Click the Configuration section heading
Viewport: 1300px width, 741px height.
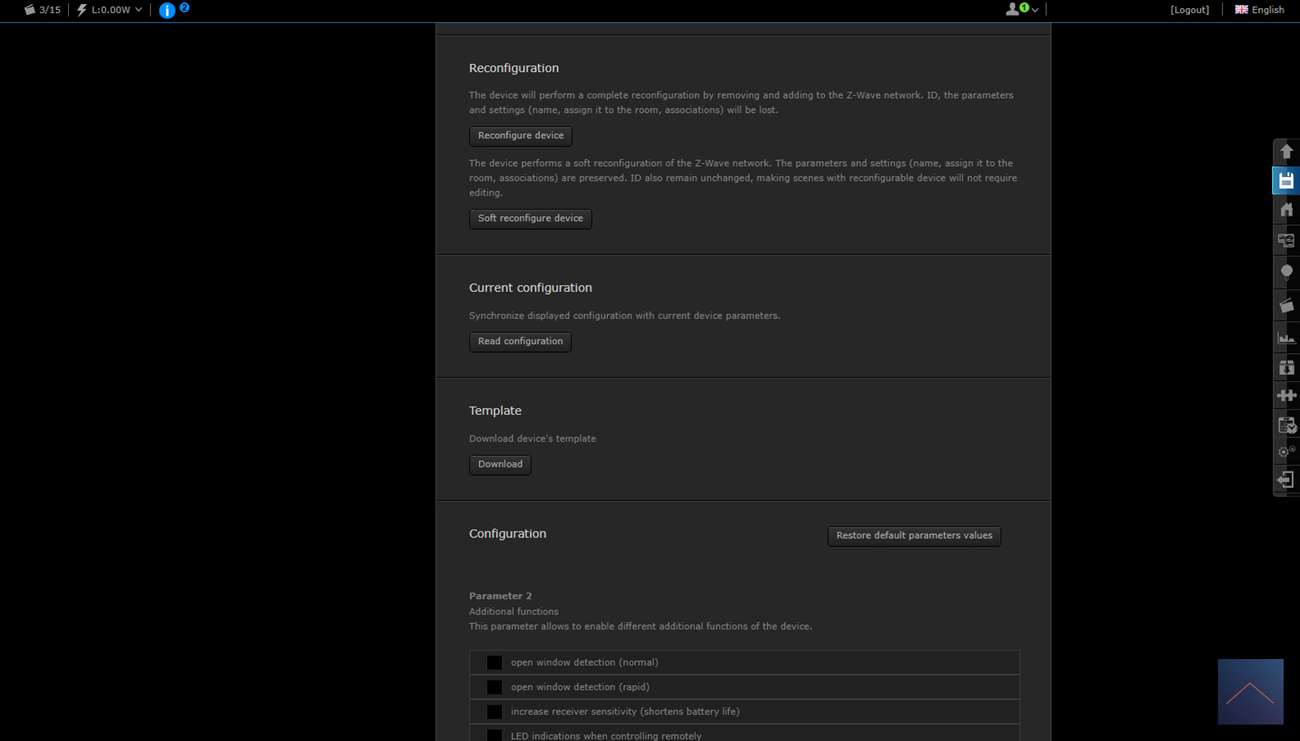coord(508,534)
